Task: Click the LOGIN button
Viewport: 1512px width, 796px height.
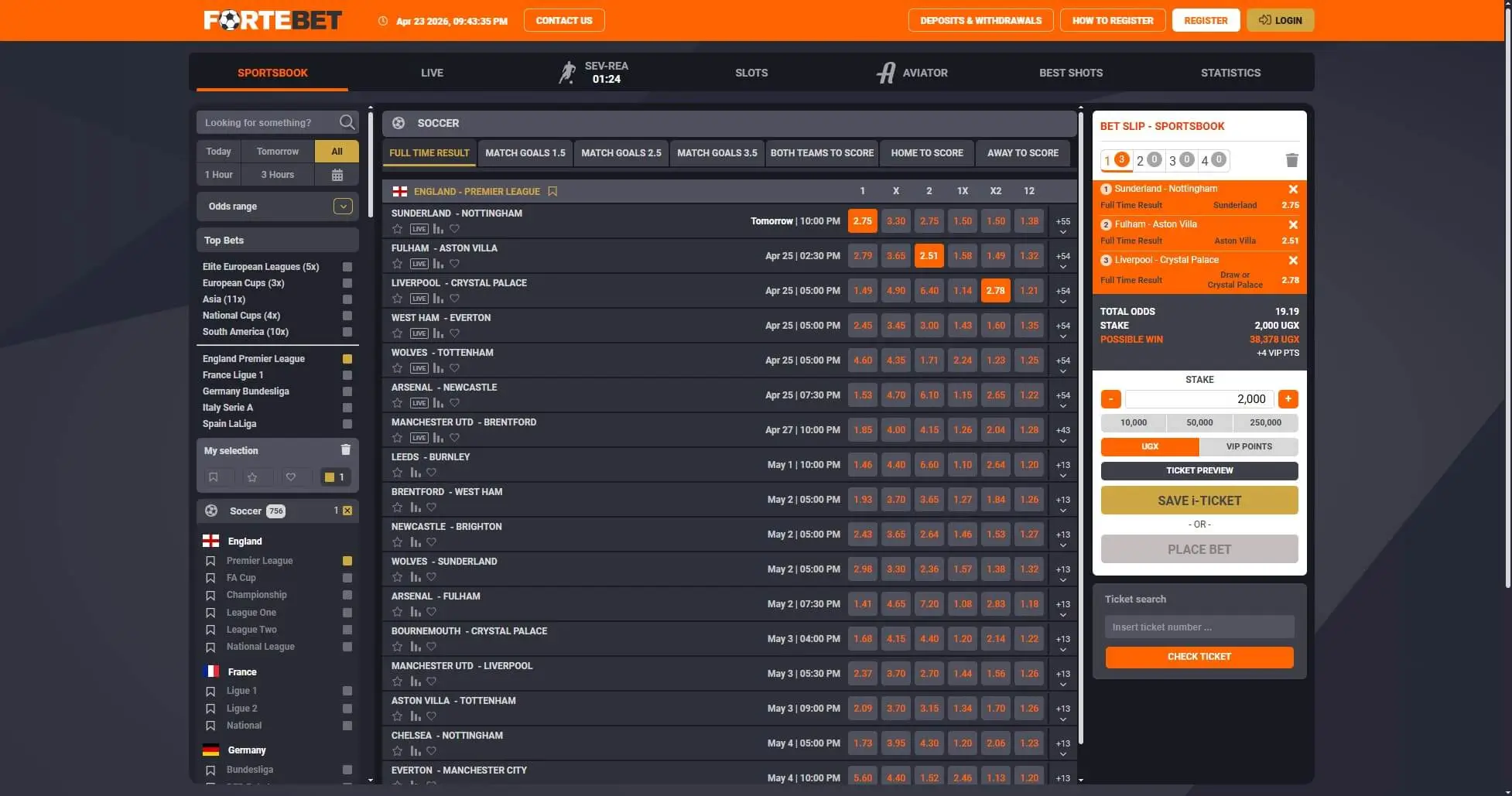Action: [x=1280, y=20]
